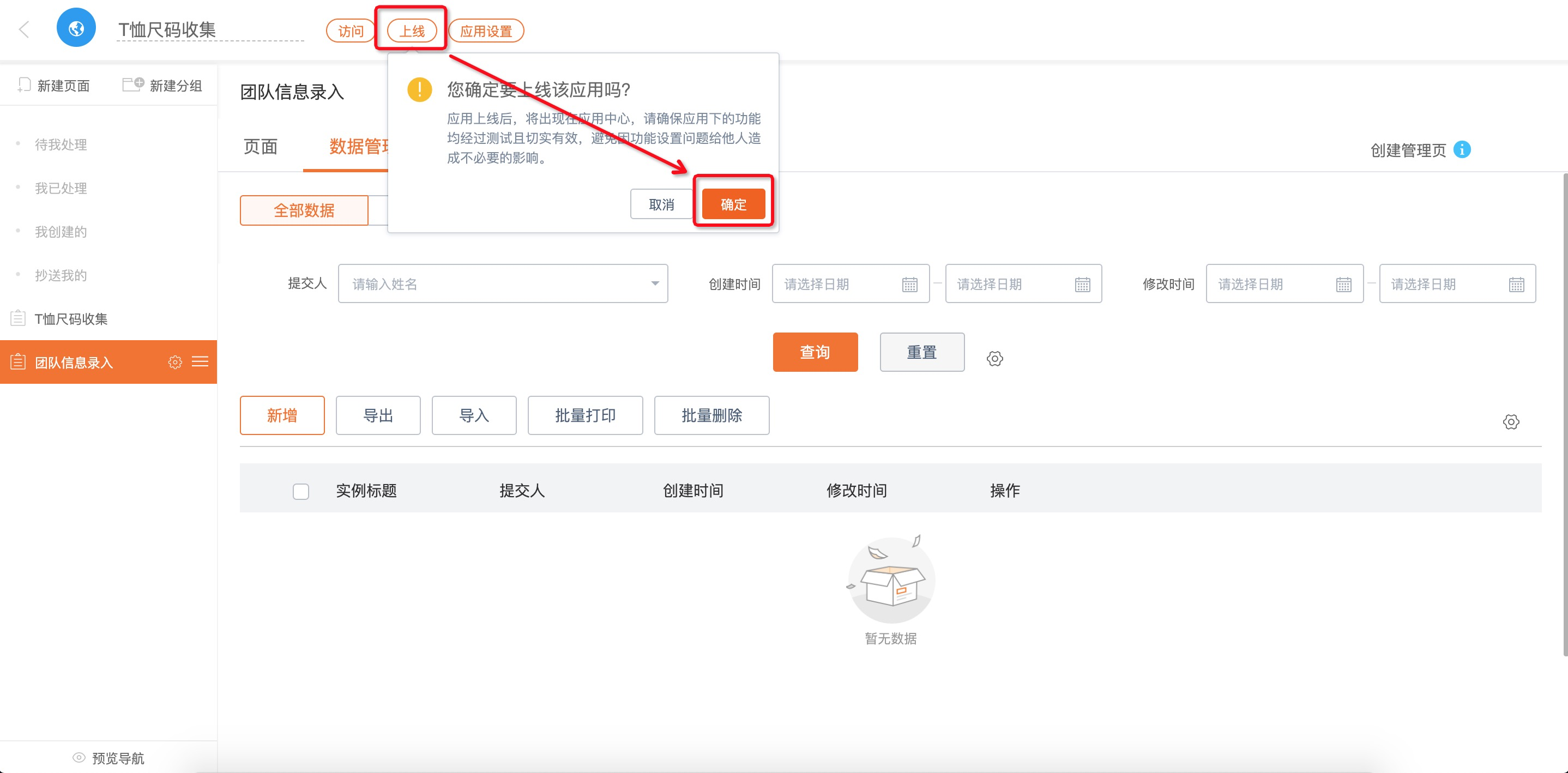This screenshot has width=1568, height=773.
Task: Toggle 预览导航 eye icon
Action: click(x=79, y=758)
